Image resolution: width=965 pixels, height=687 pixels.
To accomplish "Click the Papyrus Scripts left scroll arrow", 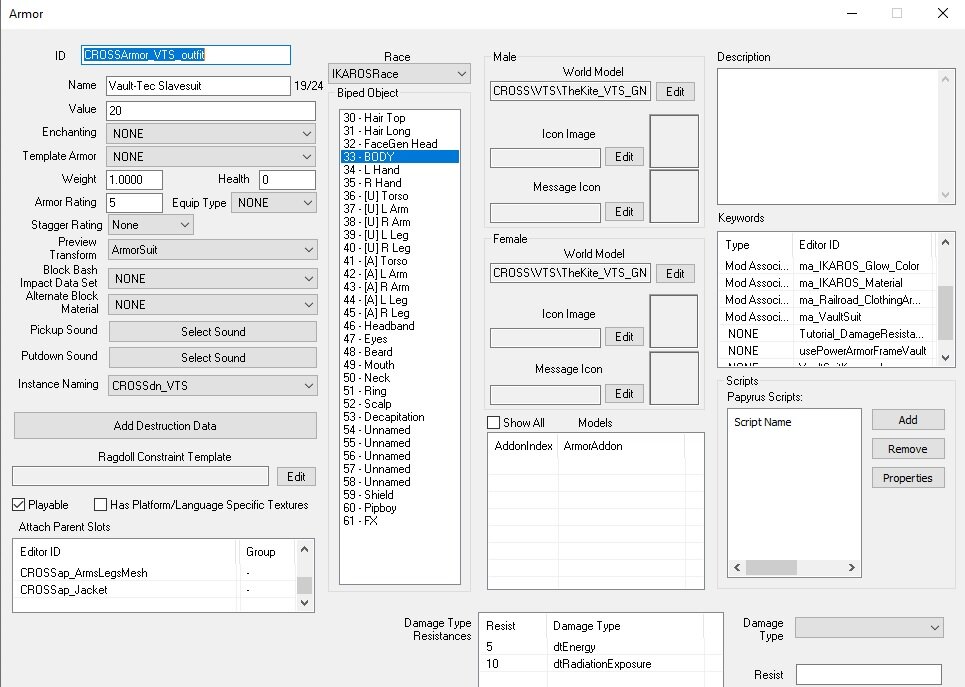I will click(x=737, y=568).
